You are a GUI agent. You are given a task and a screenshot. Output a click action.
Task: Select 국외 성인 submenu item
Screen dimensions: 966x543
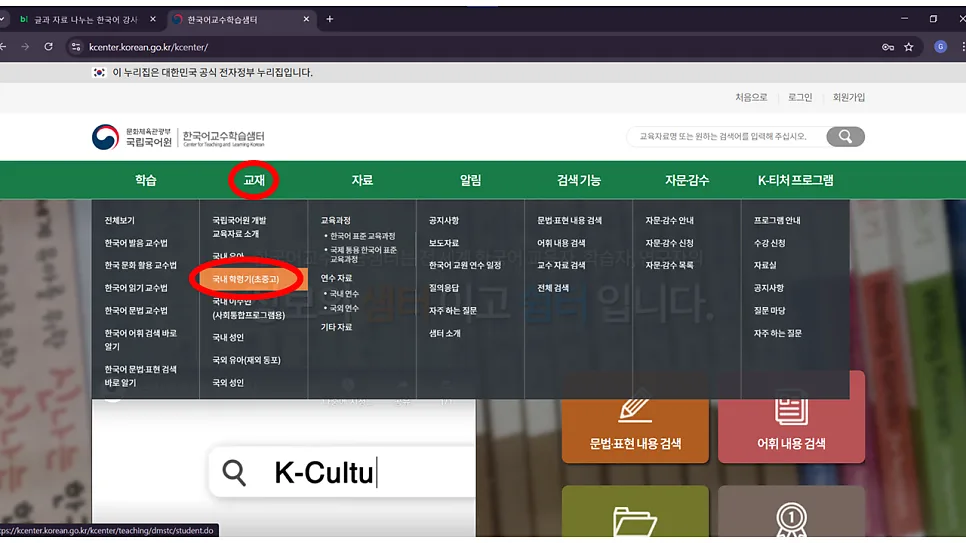228,383
